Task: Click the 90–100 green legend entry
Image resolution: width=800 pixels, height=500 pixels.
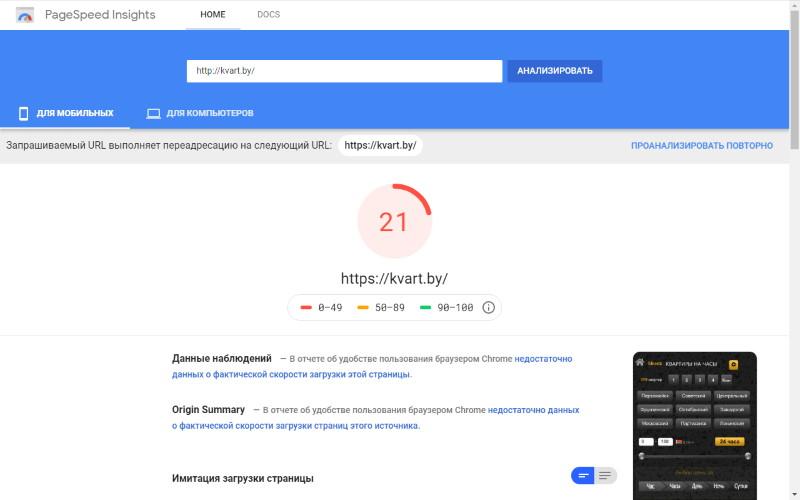Action: [446, 308]
